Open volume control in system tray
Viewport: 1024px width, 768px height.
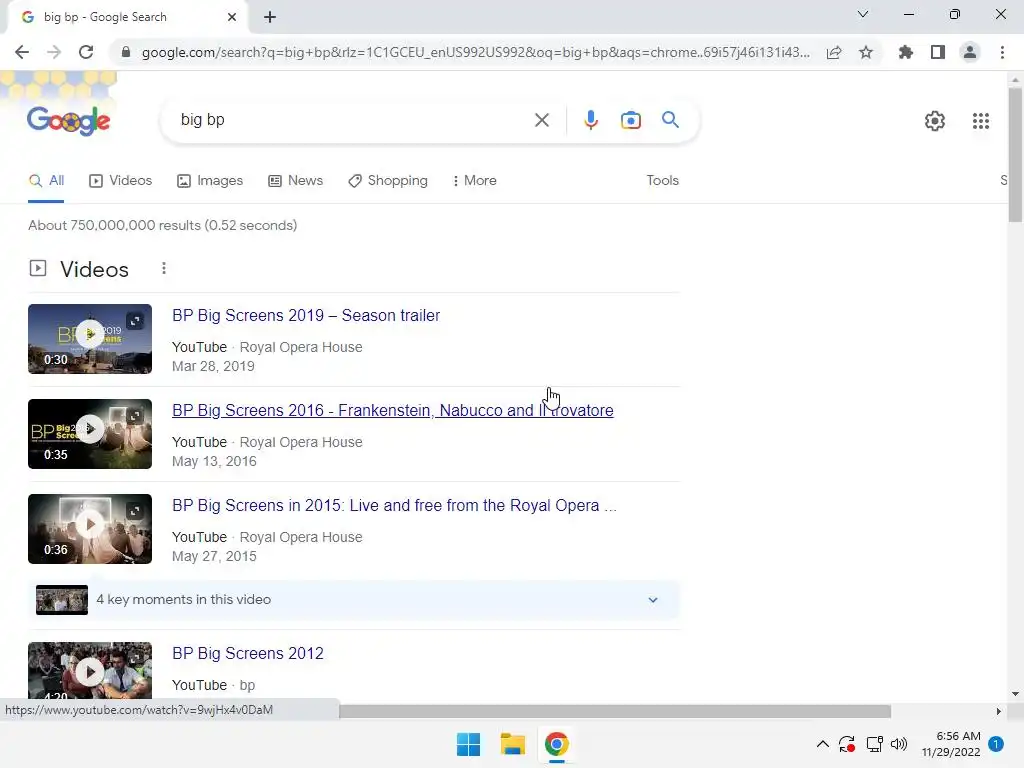point(899,744)
